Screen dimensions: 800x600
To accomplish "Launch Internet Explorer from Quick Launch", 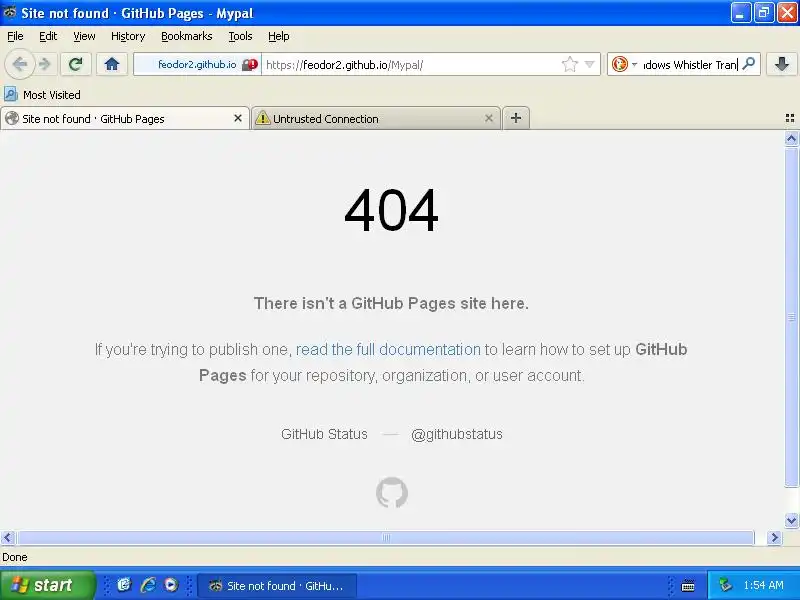I will (x=148, y=585).
